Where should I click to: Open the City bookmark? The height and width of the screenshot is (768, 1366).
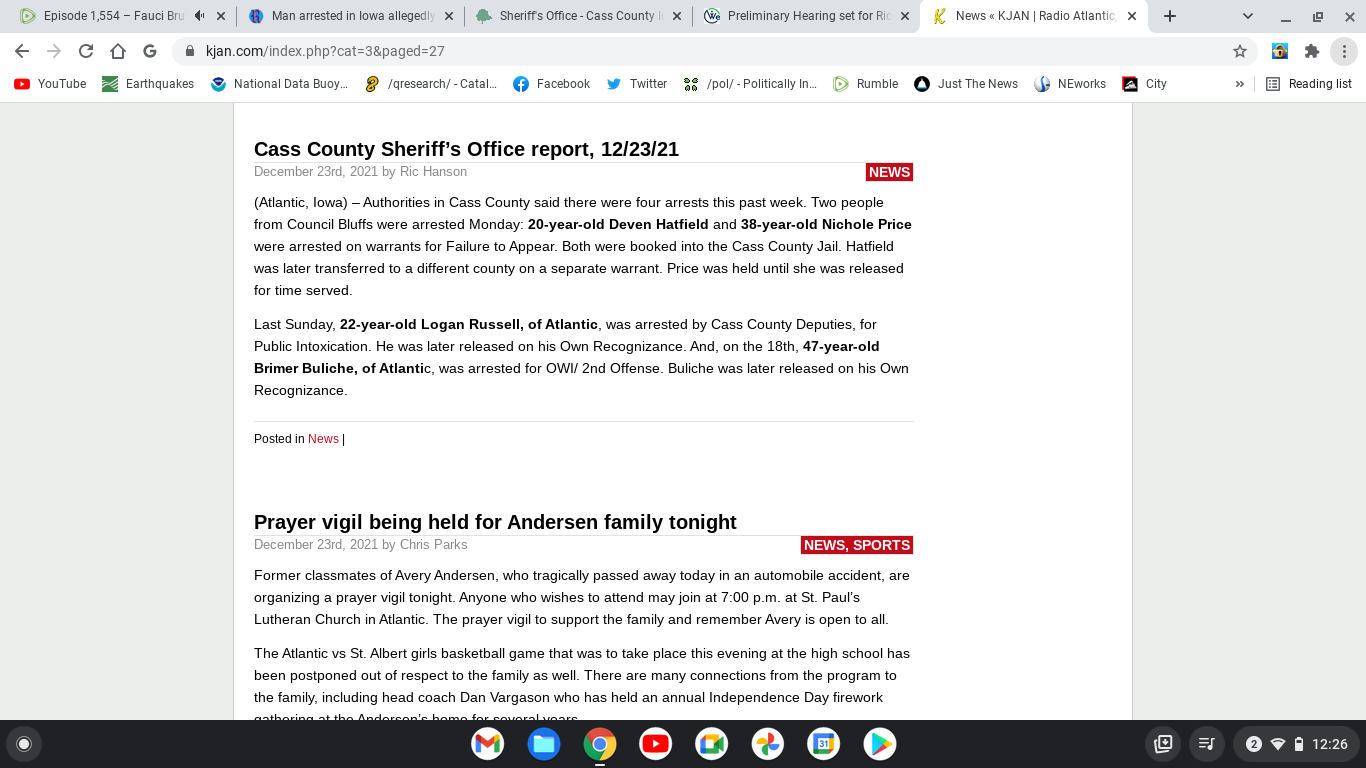[1145, 84]
